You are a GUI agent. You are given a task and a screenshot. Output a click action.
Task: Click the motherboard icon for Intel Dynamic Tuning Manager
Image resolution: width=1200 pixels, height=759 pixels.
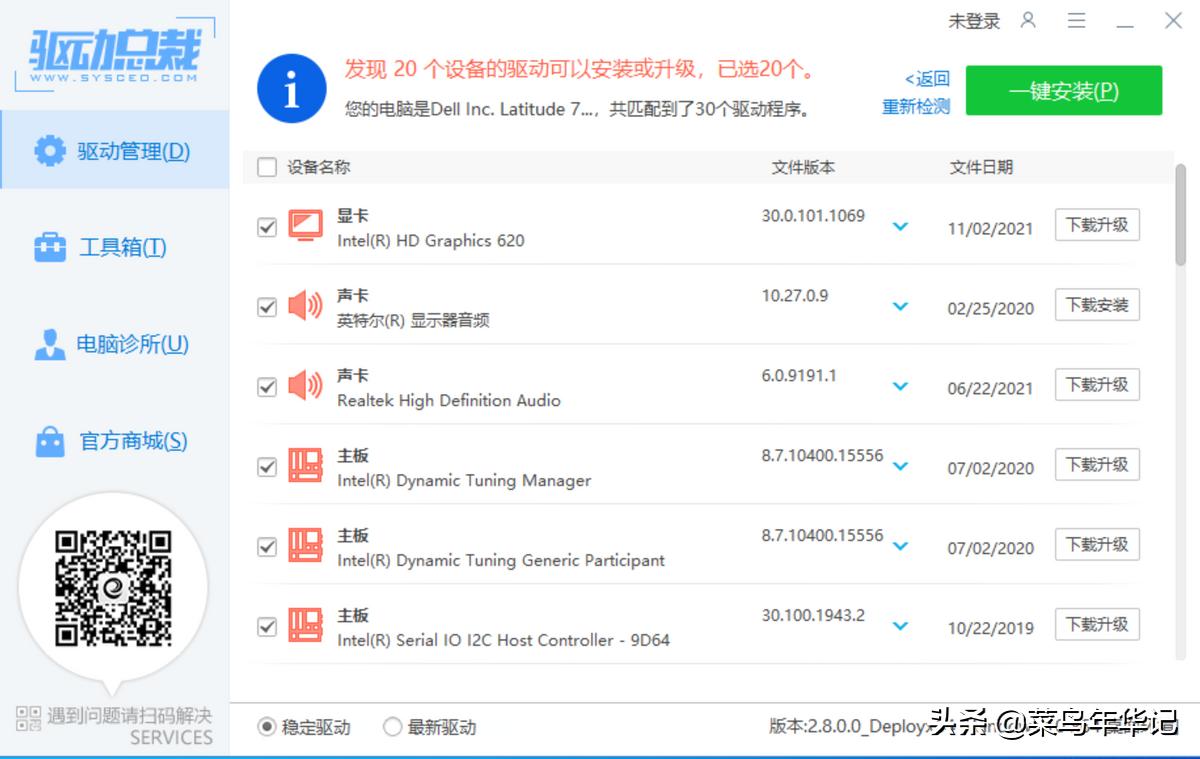[x=306, y=467]
